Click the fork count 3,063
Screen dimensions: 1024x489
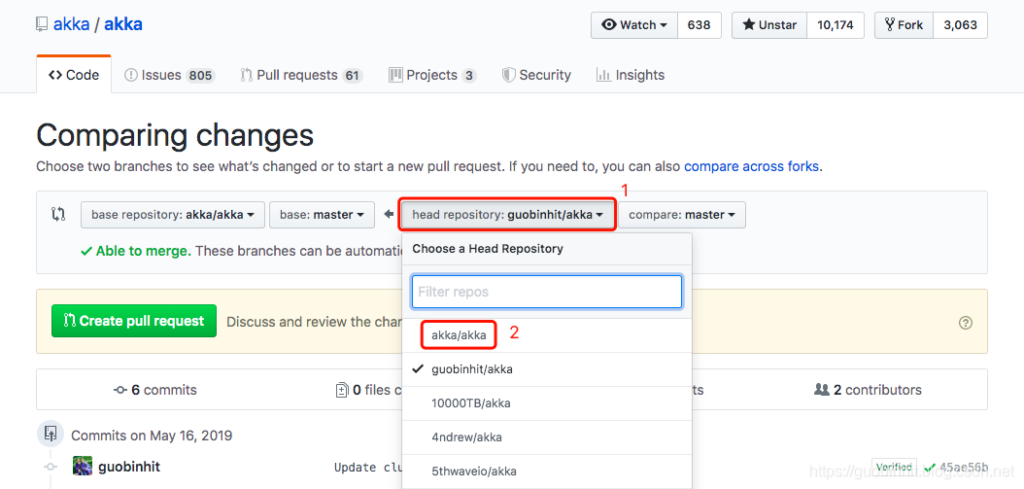[x=961, y=25]
